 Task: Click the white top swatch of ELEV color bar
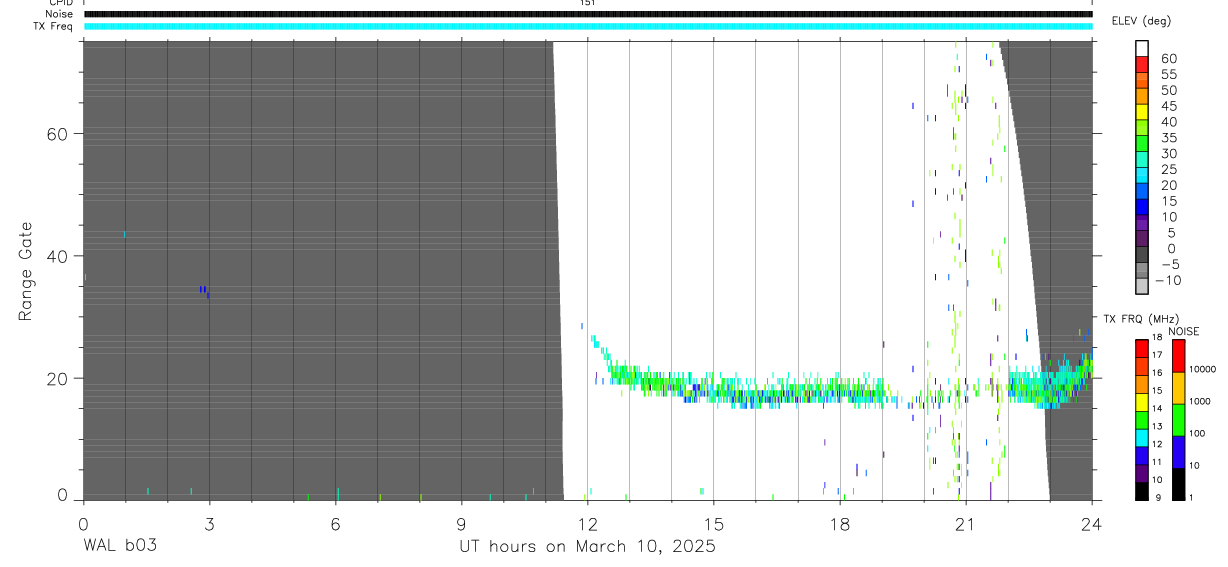coord(1143,49)
